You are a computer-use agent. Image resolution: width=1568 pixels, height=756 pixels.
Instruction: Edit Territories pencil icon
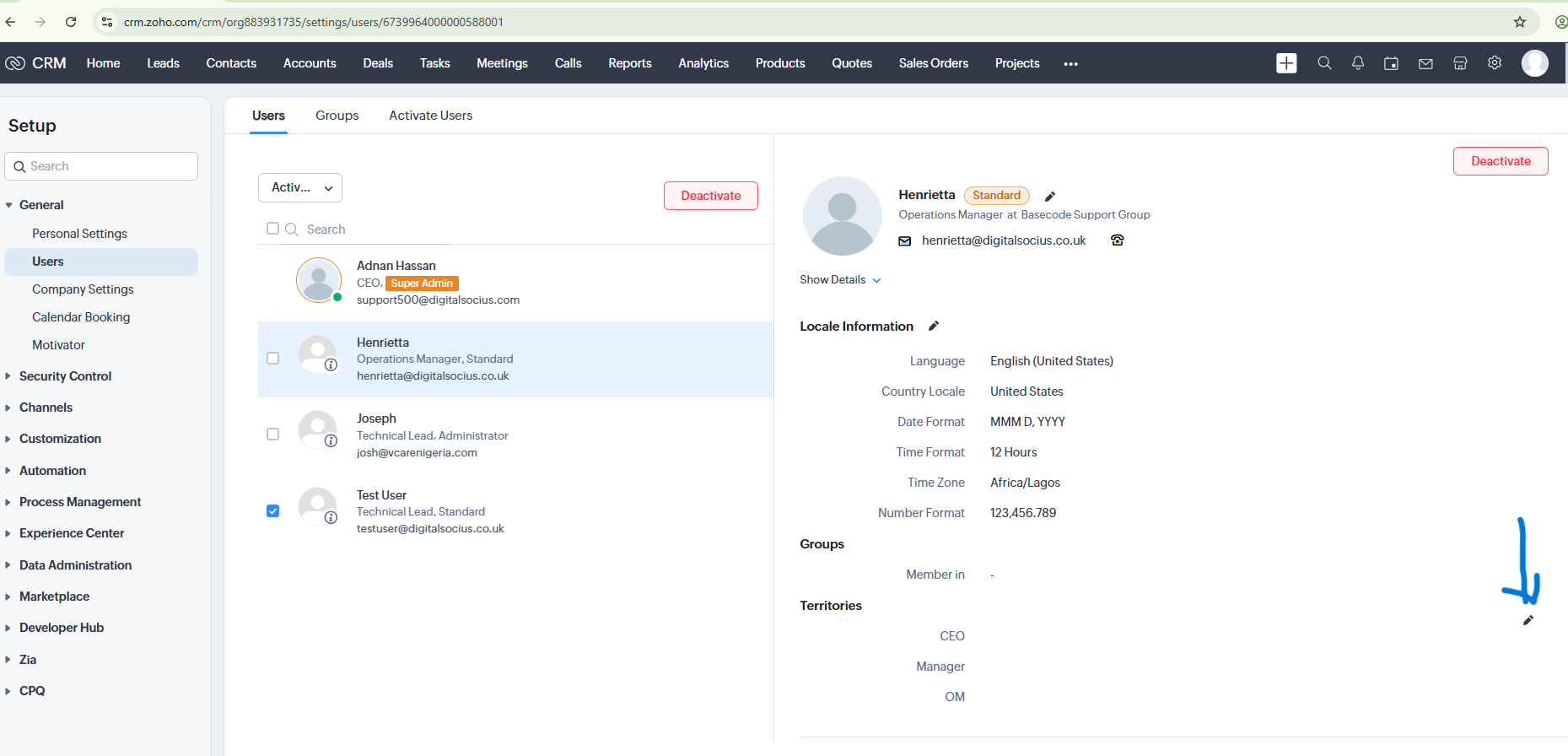(x=1528, y=620)
